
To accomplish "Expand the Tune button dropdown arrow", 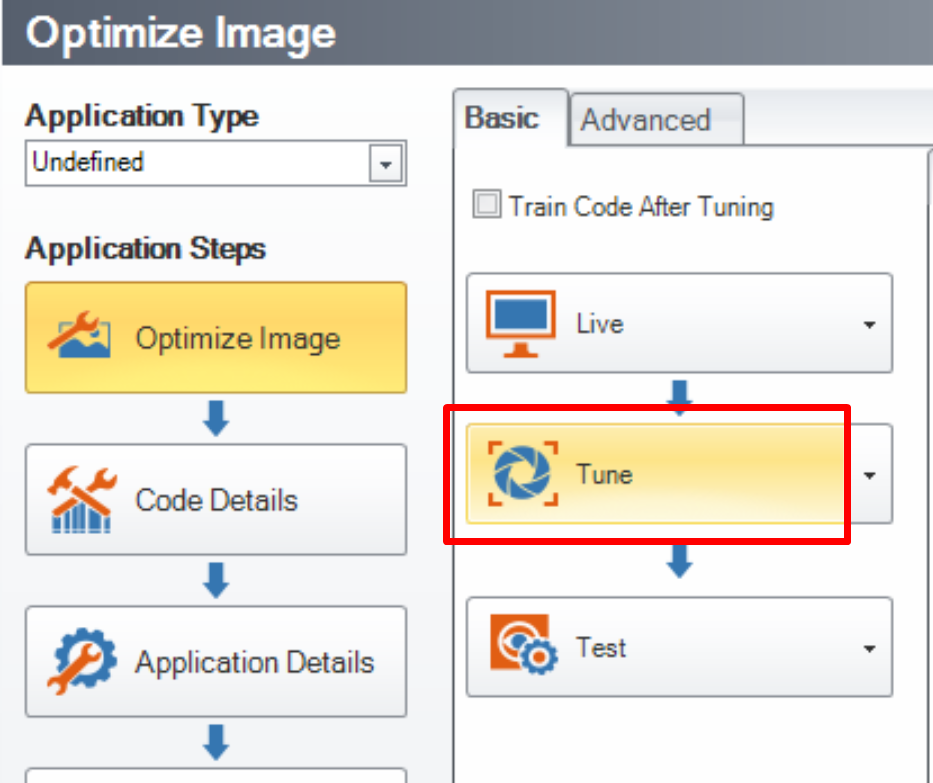I will click(x=869, y=474).
